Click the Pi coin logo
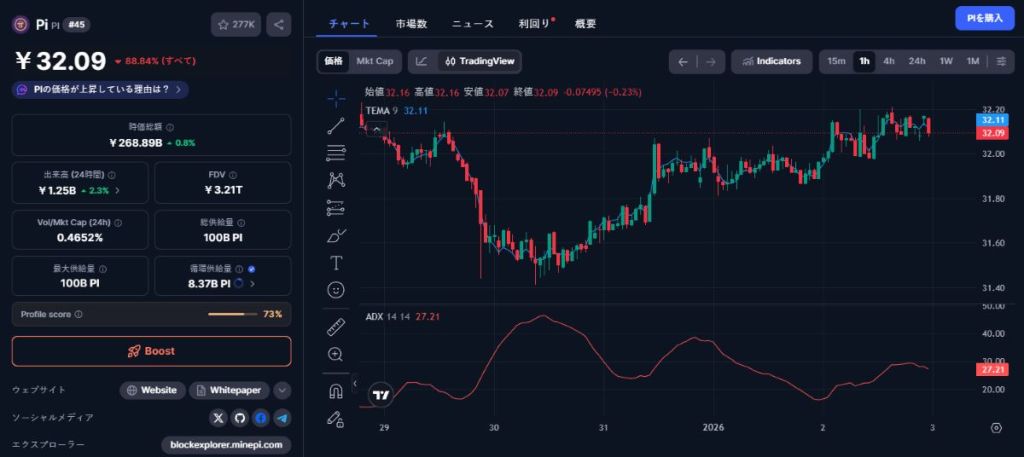Image resolution: width=1024 pixels, height=457 pixels. [21, 24]
